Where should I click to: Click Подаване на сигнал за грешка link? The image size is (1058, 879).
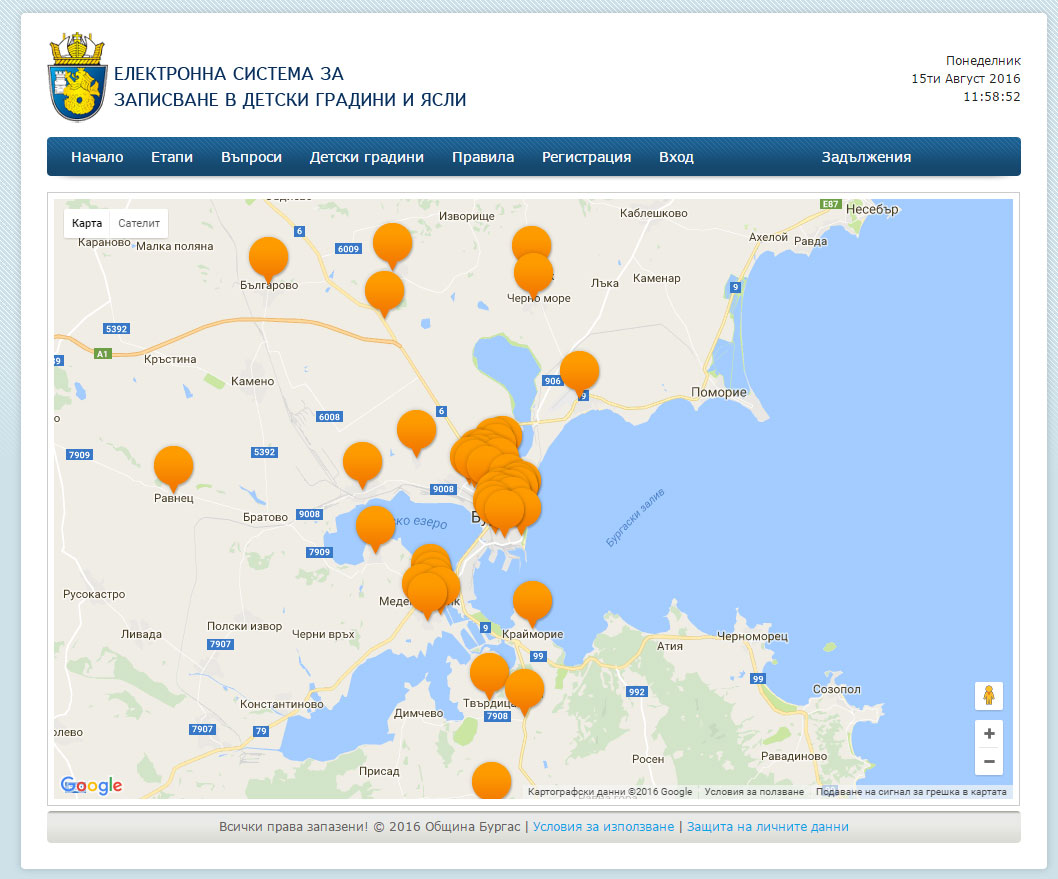[x=911, y=792]
